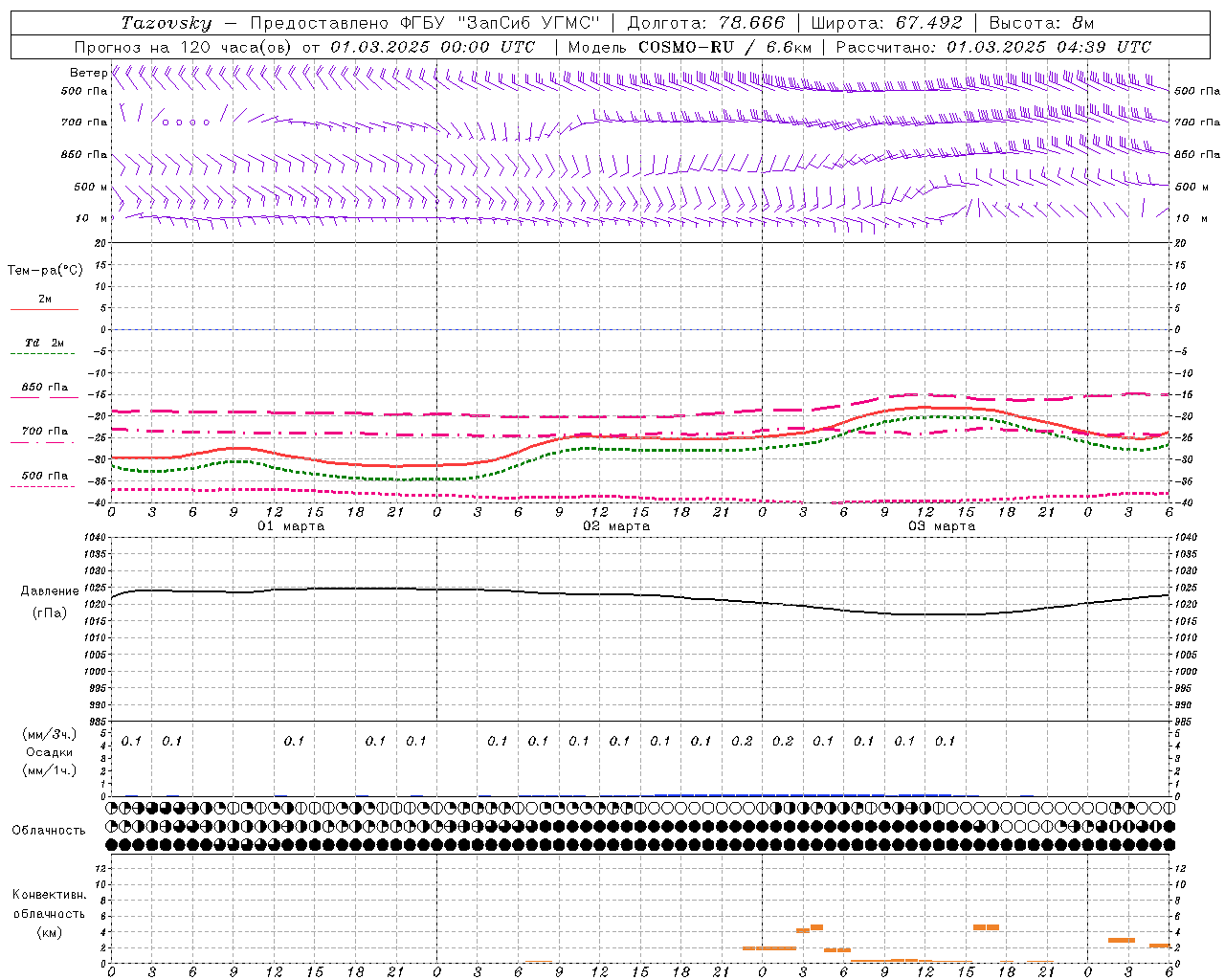Select the "Тем-ра(°C)" temperature panel label
Viewport: 1225px width, 980px height.
tap(45, 271)
